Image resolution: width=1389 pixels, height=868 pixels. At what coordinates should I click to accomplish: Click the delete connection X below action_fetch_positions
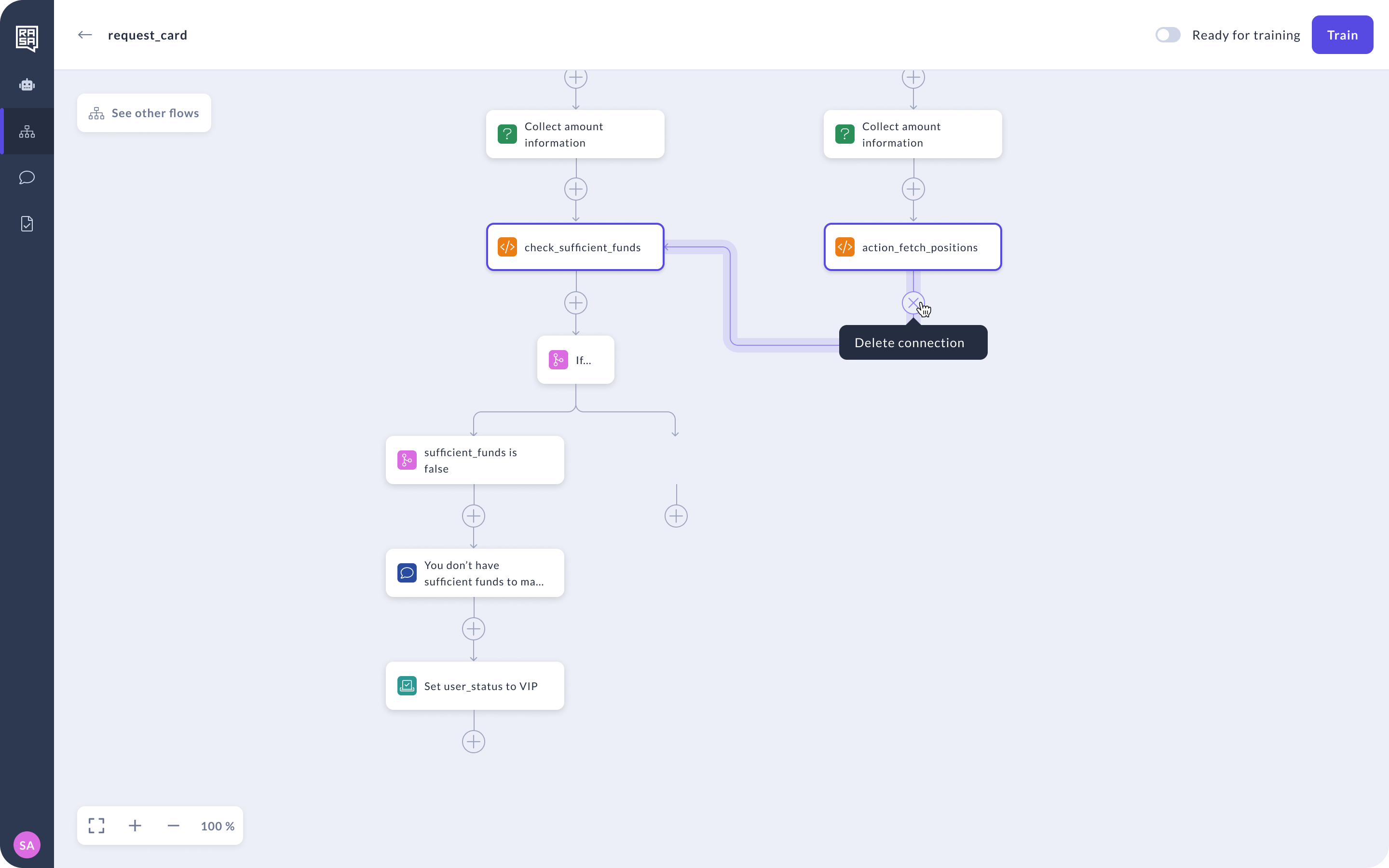tap(912, 302)
